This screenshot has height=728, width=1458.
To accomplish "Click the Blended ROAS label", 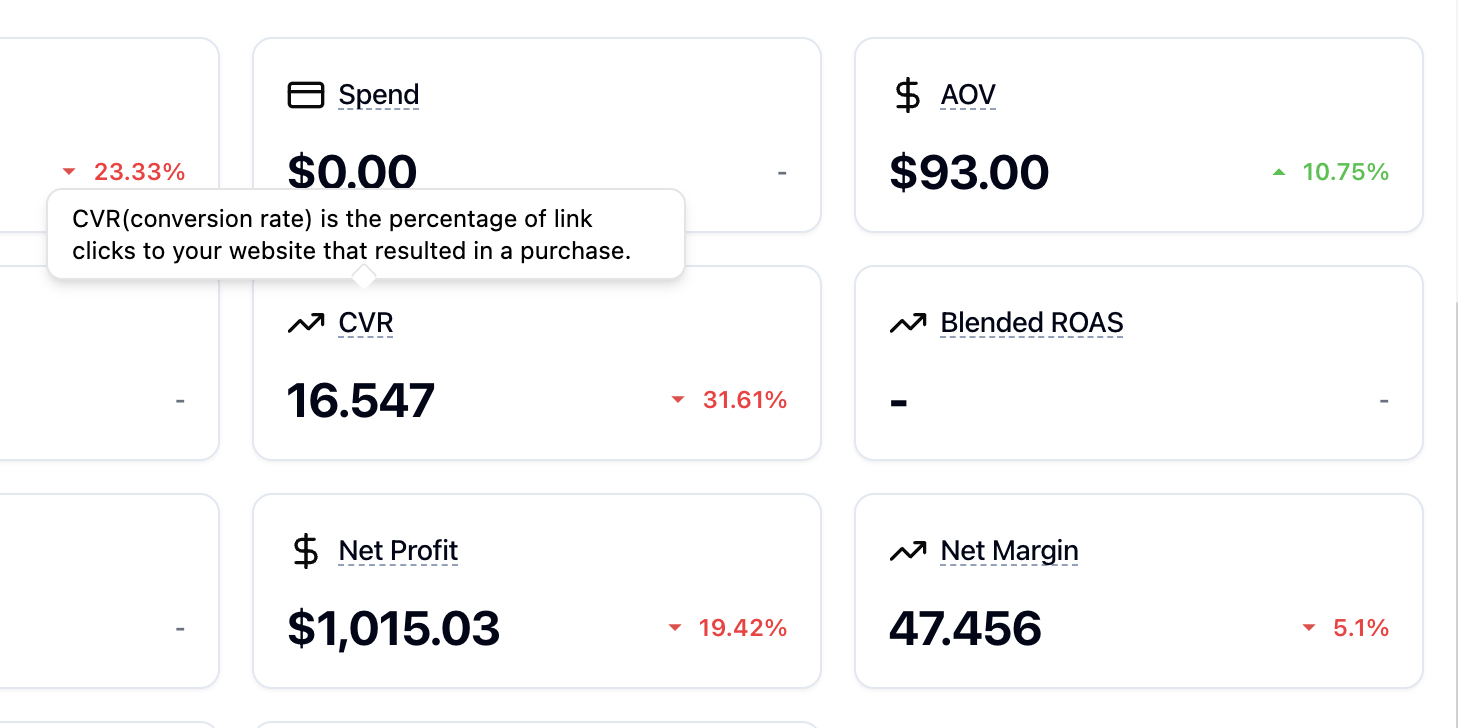I will [x=1032, y=323].
